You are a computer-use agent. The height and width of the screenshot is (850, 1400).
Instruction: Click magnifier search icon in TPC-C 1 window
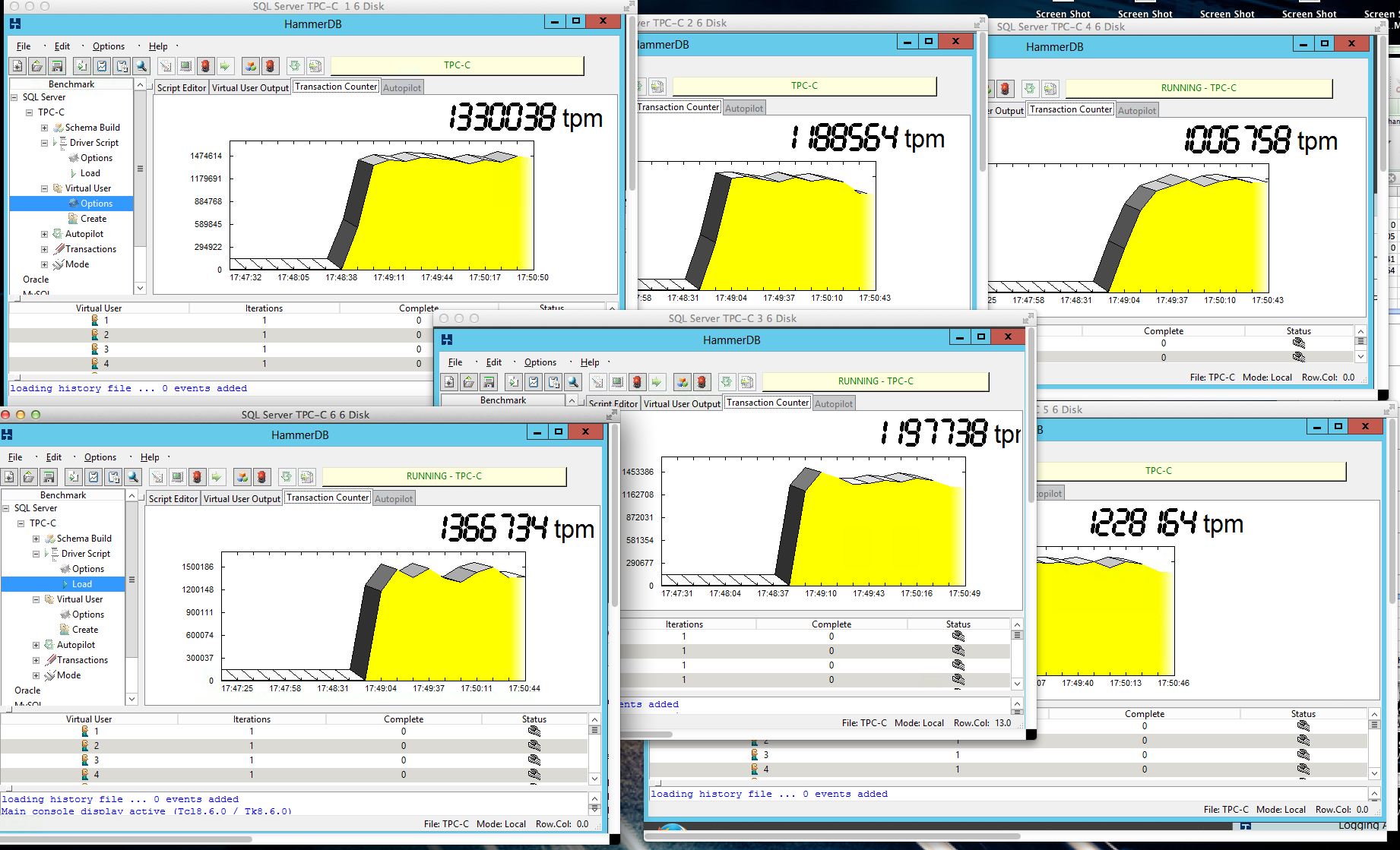pyautogui.click(x=141, y=66)
